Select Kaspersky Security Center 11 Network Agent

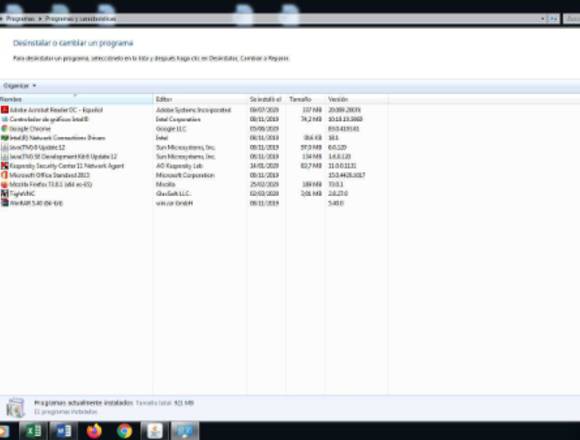(67, 166)
